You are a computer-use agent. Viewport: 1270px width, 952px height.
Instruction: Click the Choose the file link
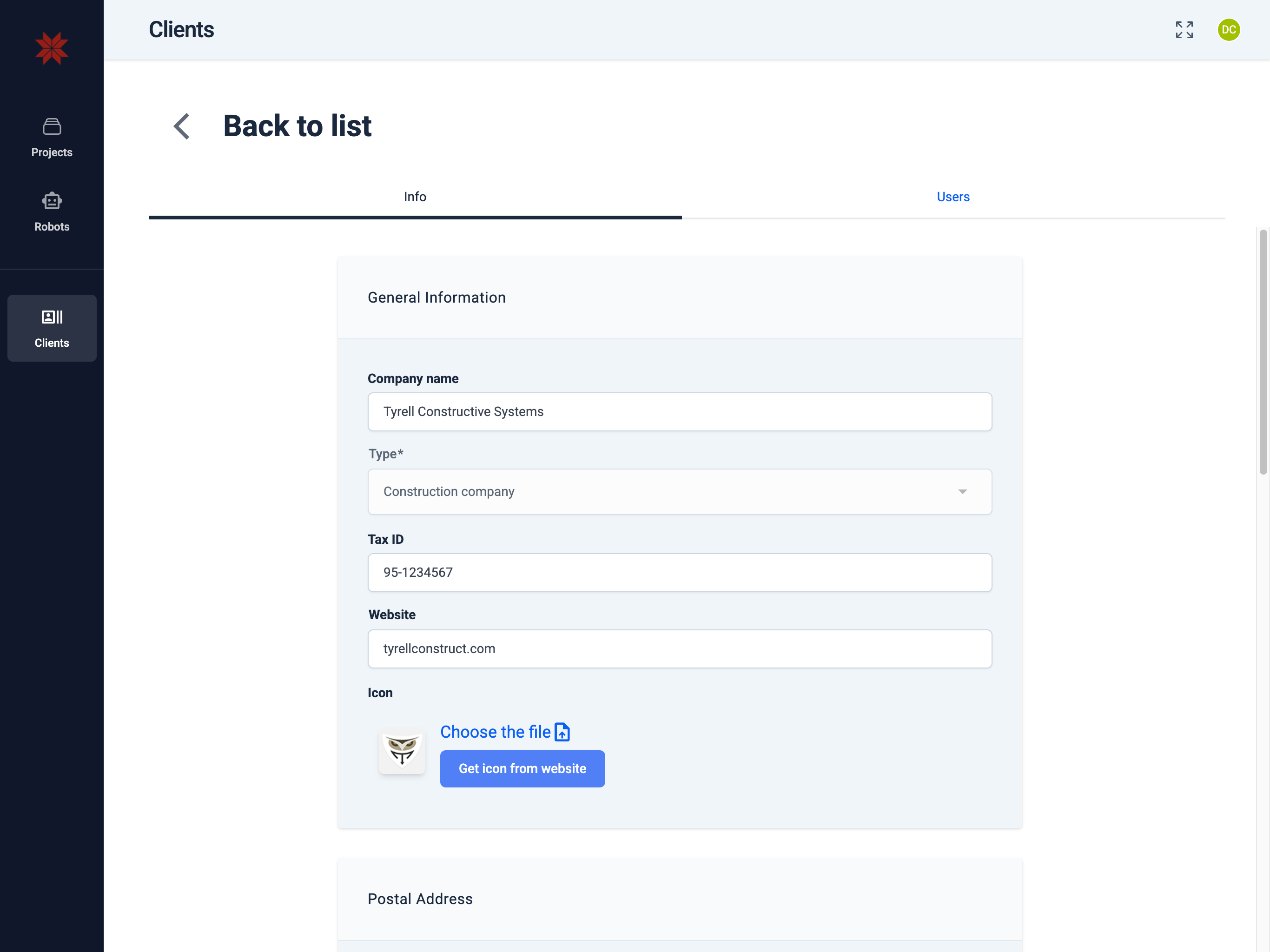pos(495,732)
